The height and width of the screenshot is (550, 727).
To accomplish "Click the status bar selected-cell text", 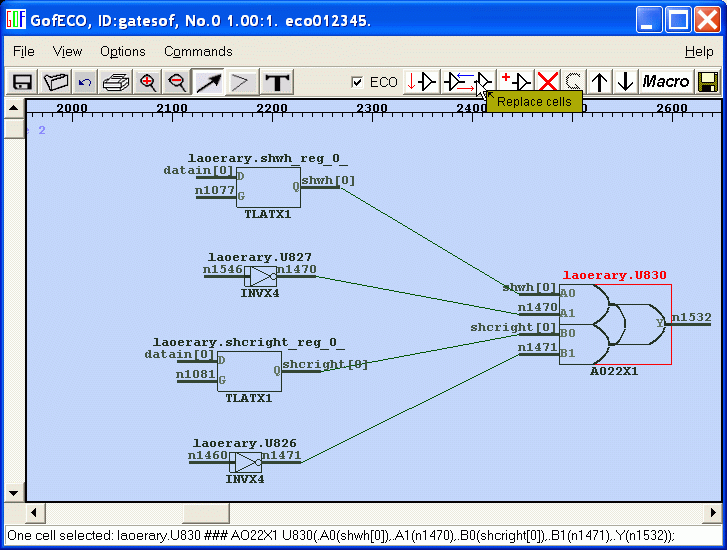I will point(341,536).
